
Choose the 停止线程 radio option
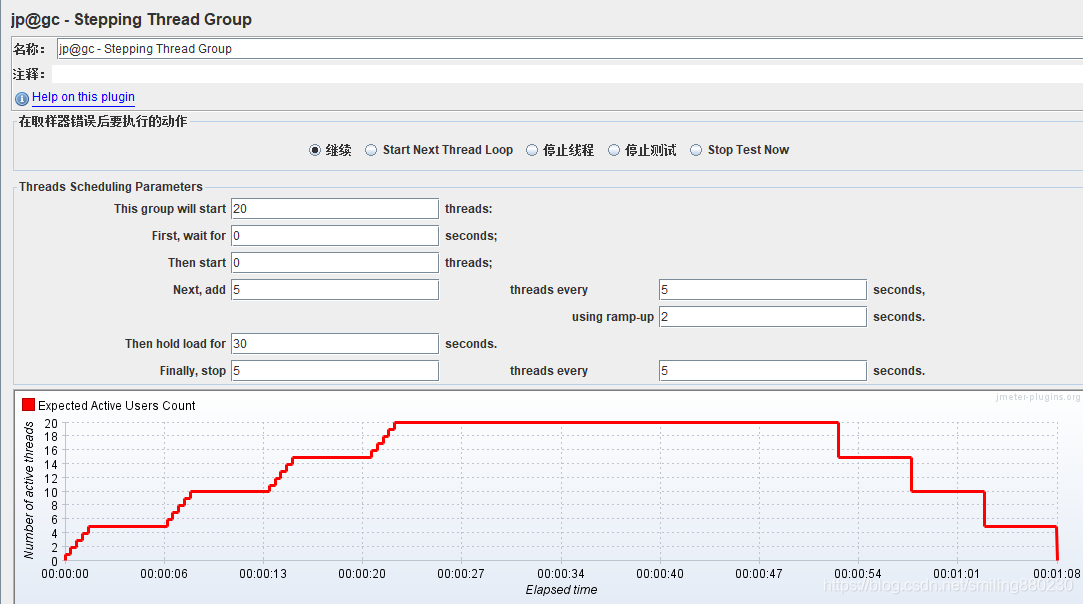pos(532,150)
